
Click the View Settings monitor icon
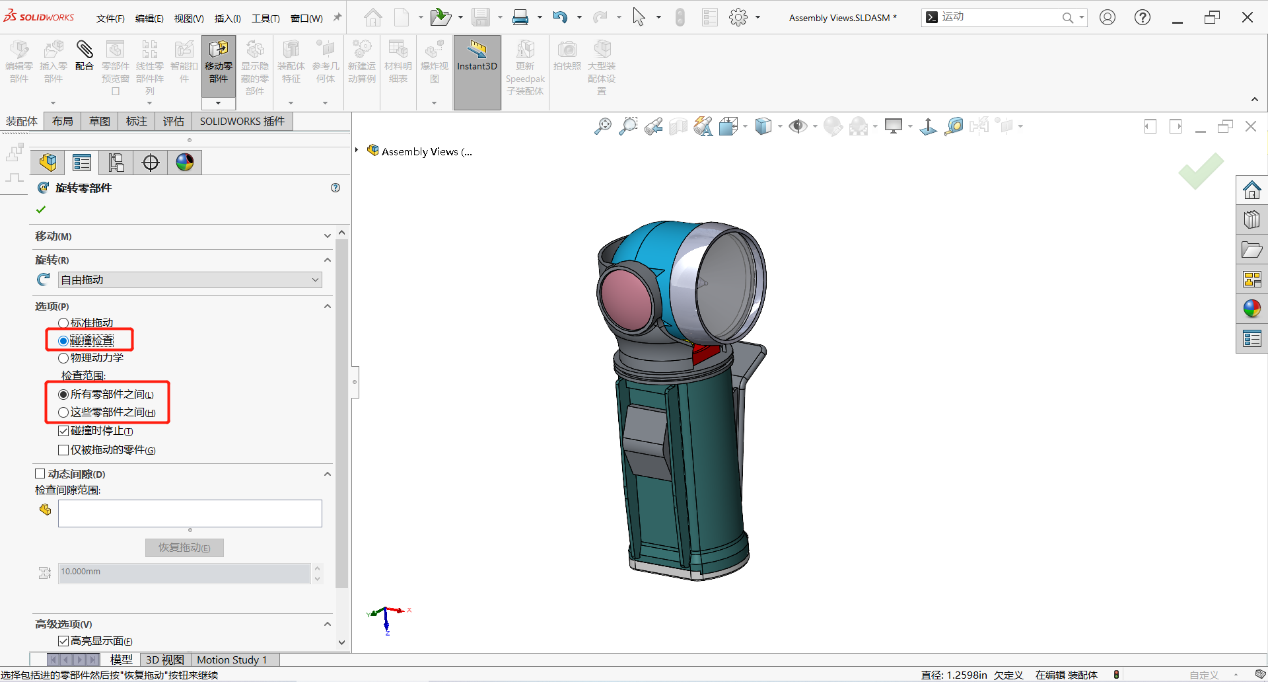click(894, 126)
